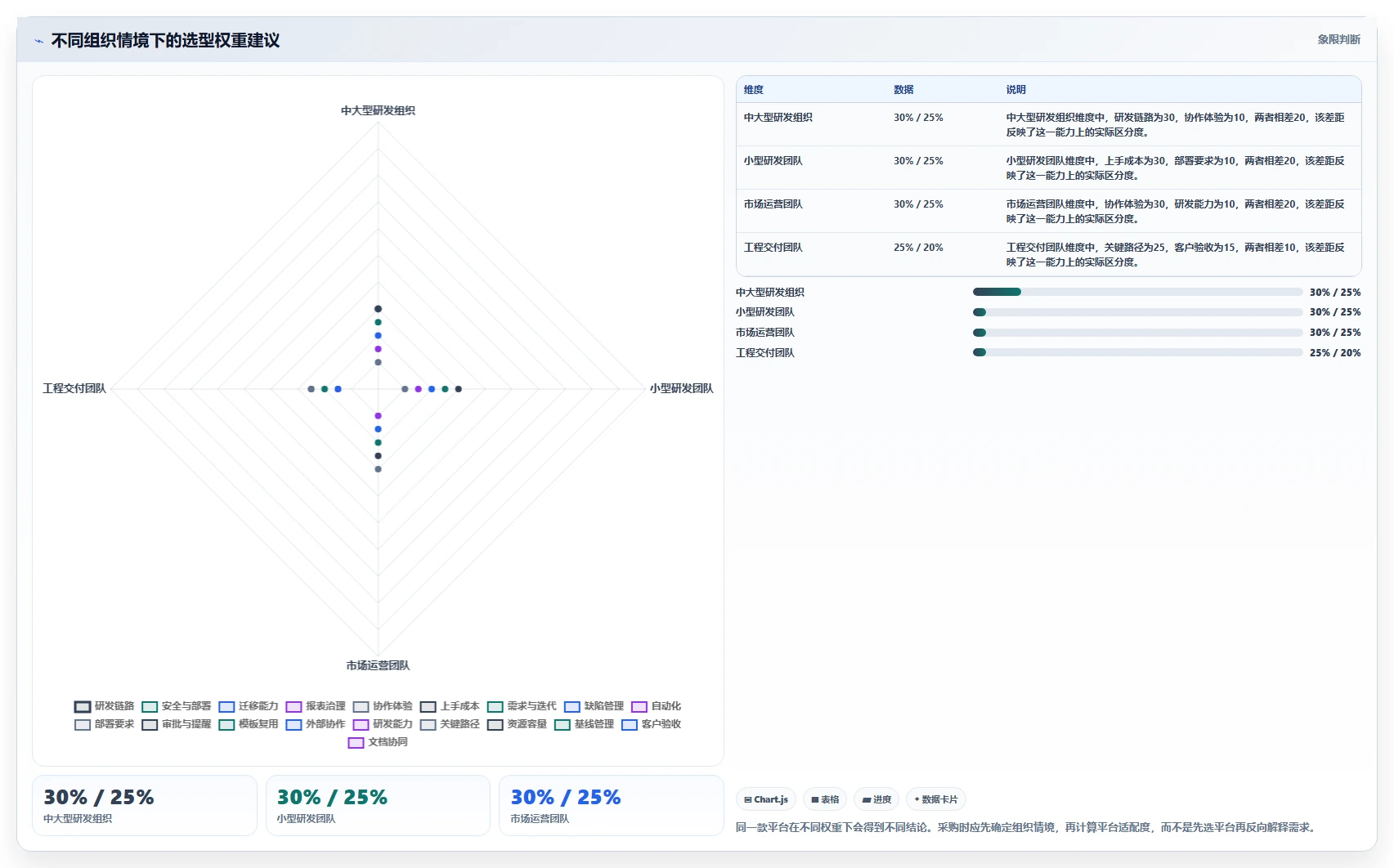1394x868 pixels.
Task: Click the 工程交付团队 radar axis label
Action: click(74, 388)
